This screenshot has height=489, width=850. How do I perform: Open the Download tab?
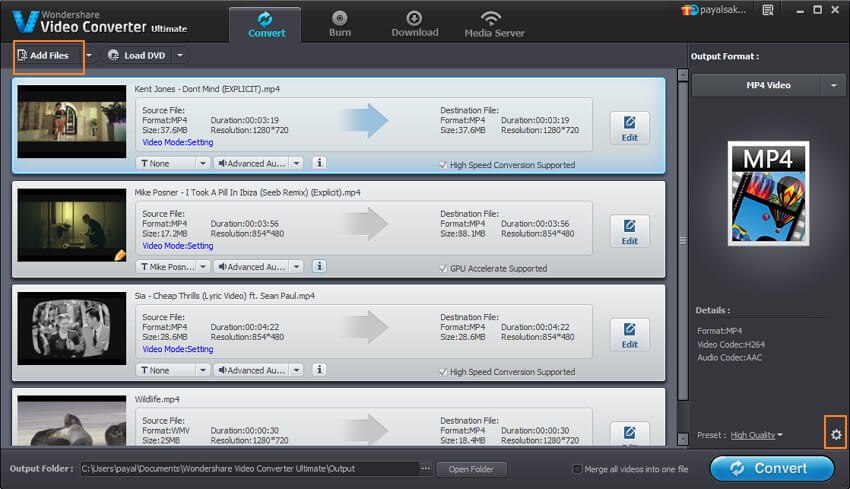pos(415,25)
